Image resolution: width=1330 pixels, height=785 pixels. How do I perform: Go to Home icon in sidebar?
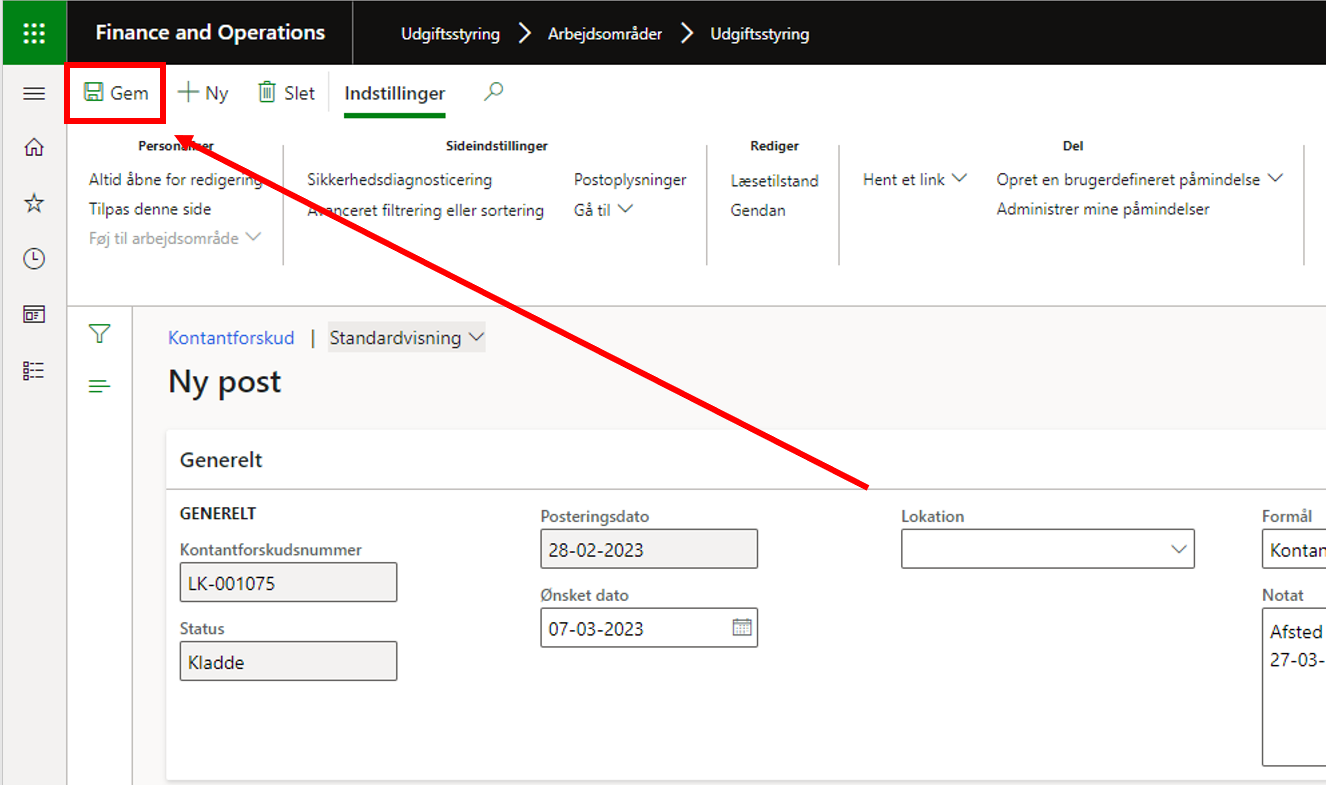click(x=34, y=148)
